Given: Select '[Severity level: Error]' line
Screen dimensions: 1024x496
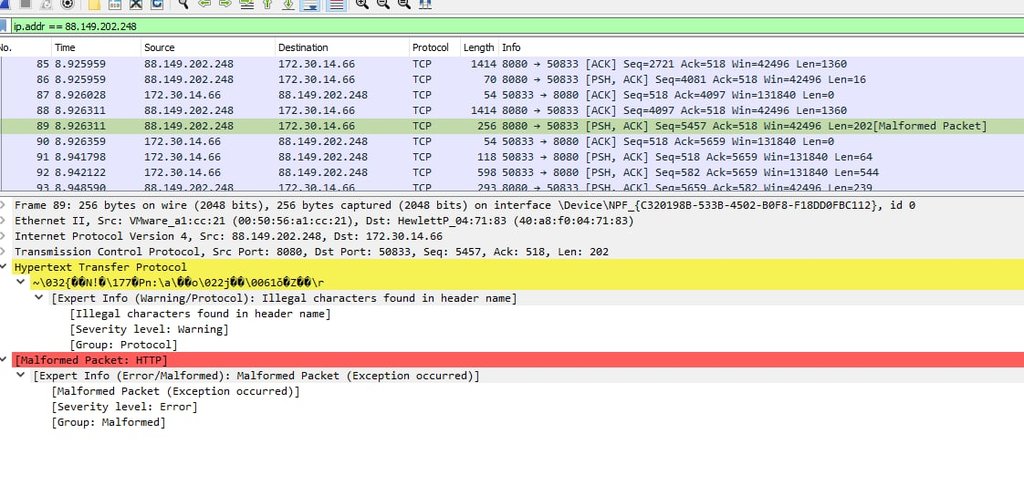Looking at the screenshot, I should pyautogui.click(x=124, y=407).
